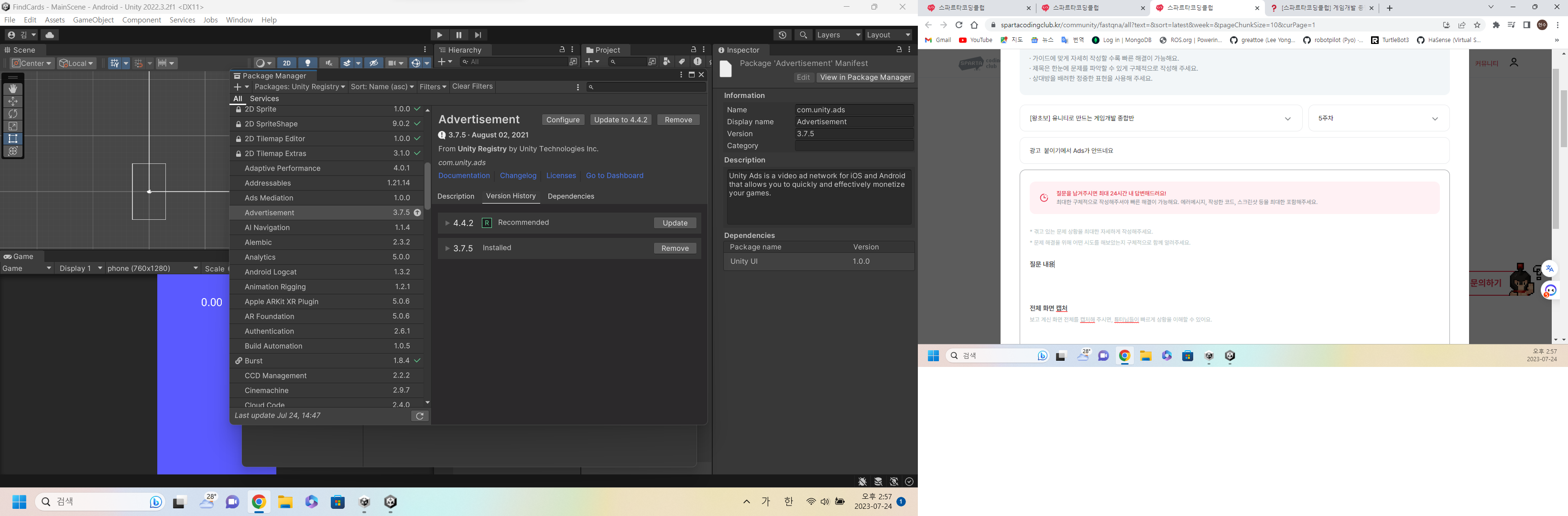Select the Scale tool in Scene
This screenshot has height=516, width=1568.
click(x=13, y=127)
